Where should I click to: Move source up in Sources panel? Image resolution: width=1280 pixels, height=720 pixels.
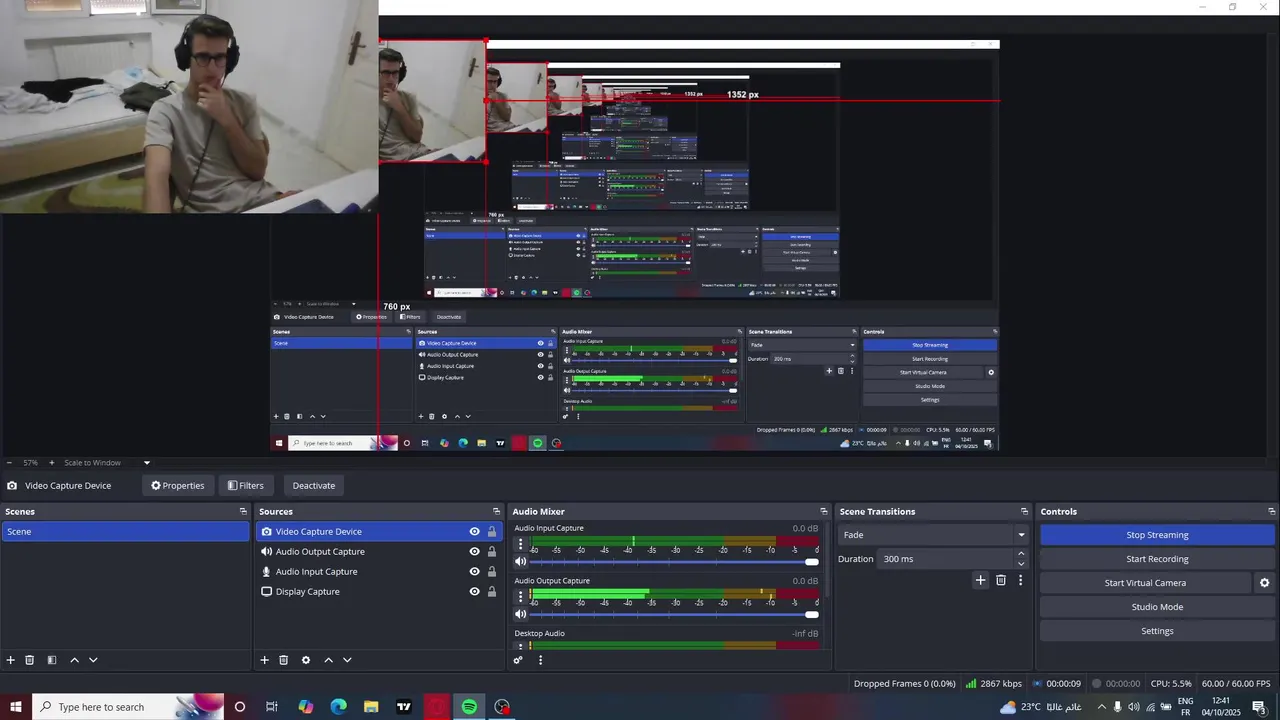coord(328,660)
